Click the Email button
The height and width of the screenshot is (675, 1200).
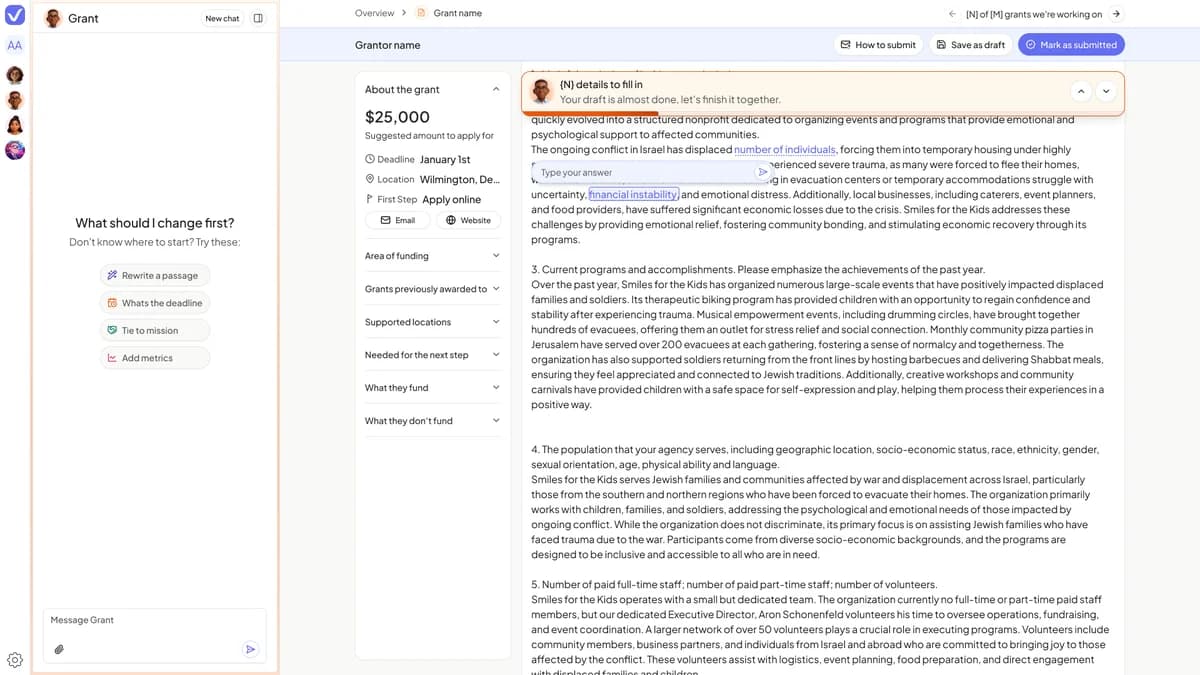398,220
